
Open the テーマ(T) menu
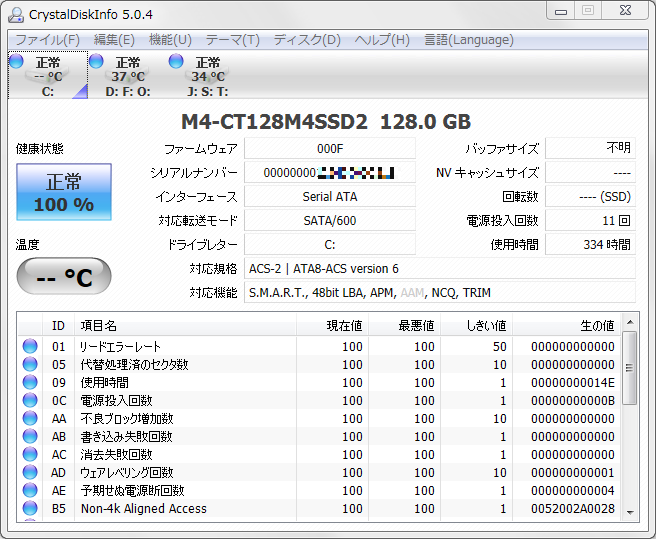click(x=233, y=40)
